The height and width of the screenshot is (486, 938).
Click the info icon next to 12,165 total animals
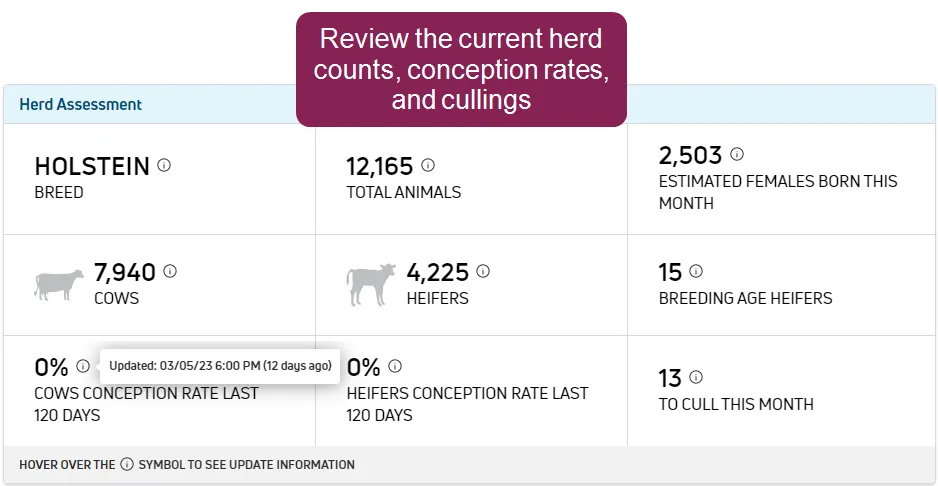428,165
